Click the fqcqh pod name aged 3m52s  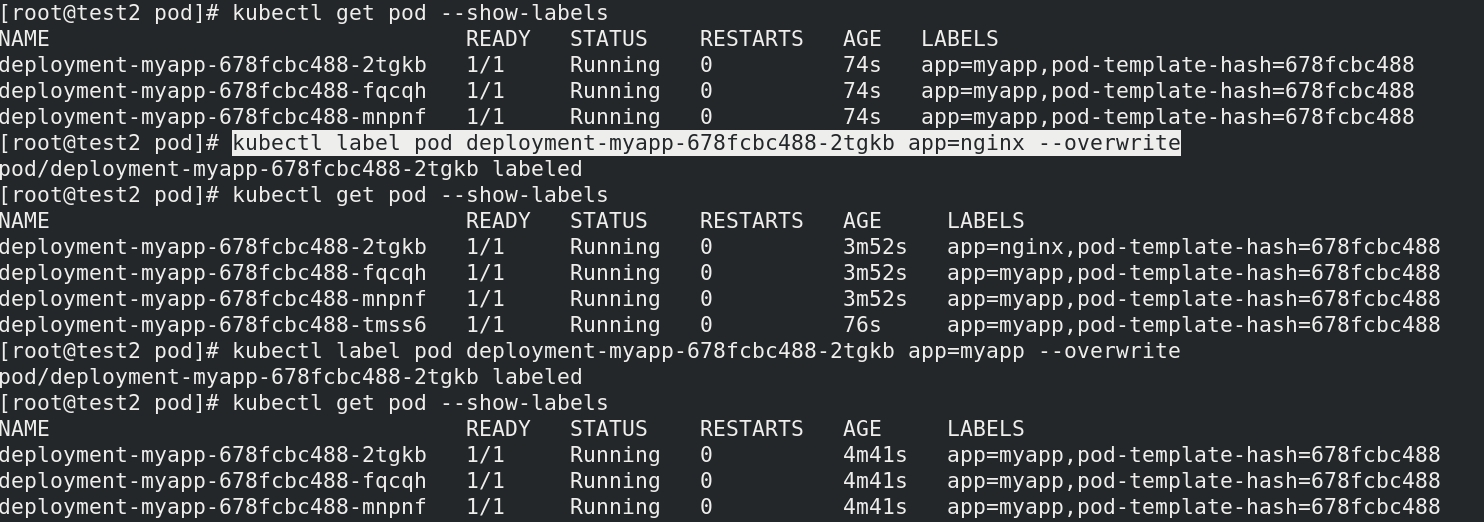click(x=213, y=273)
